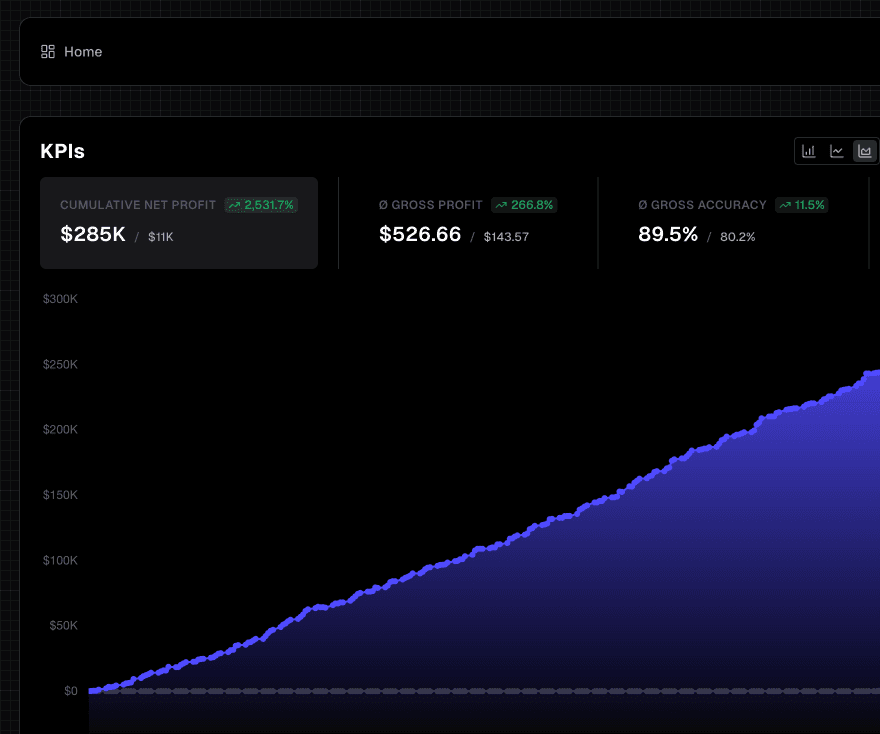The image size is (880, 734).
Task: Click the dashed $0 baseline on chart
Action: (x=484, y=691)
